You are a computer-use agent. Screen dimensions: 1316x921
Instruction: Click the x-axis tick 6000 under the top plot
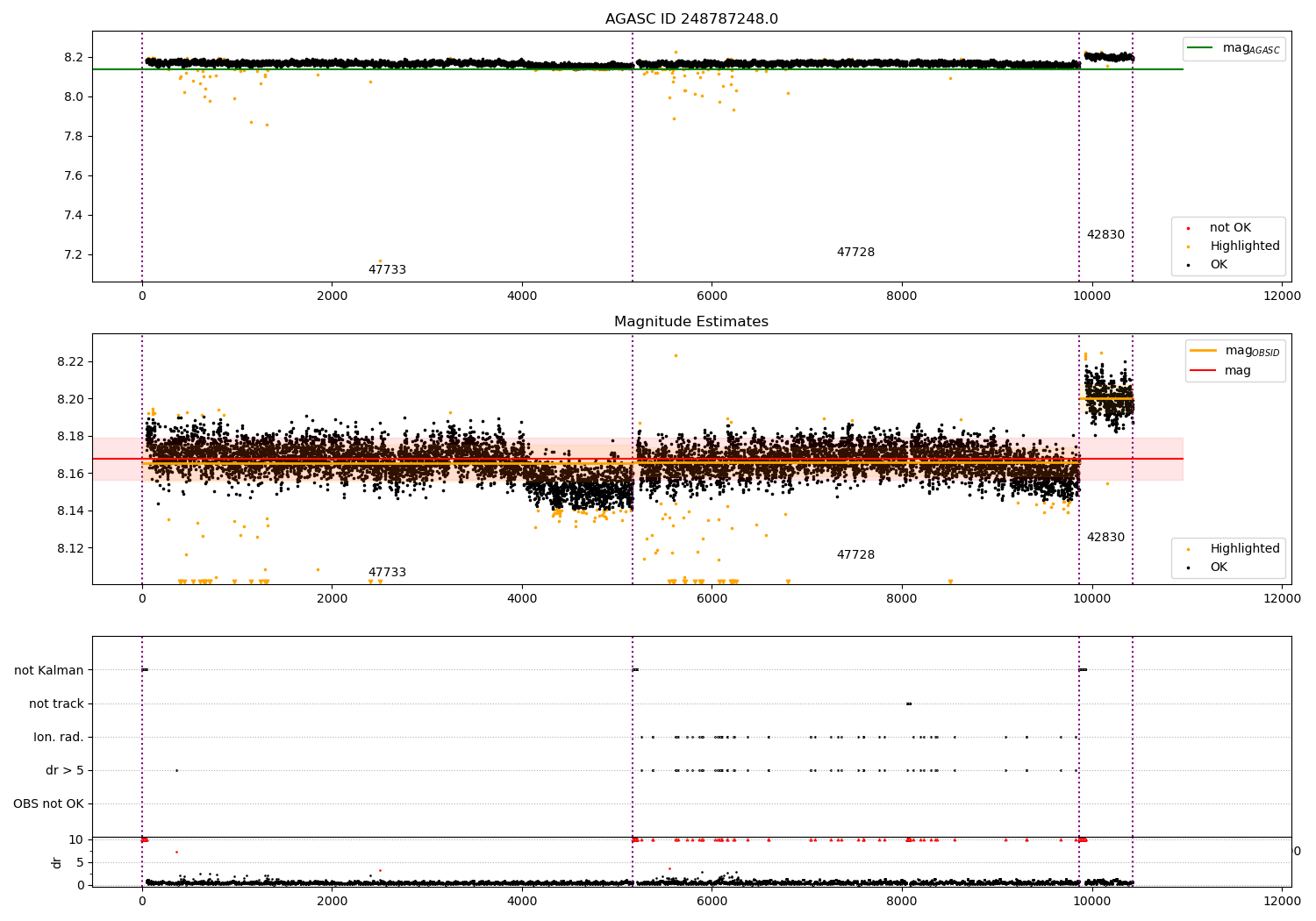pyautogui.click(x=712, y=296)
